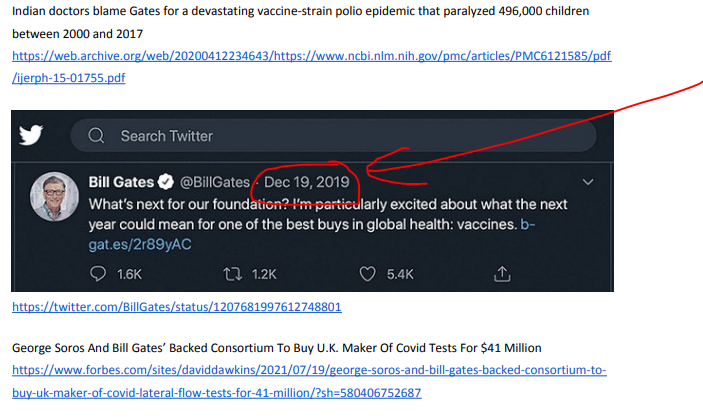This screenshot has height=417, width=703.
Task: Click the 1.6K reply count
Action: click(x=129, y=274)
